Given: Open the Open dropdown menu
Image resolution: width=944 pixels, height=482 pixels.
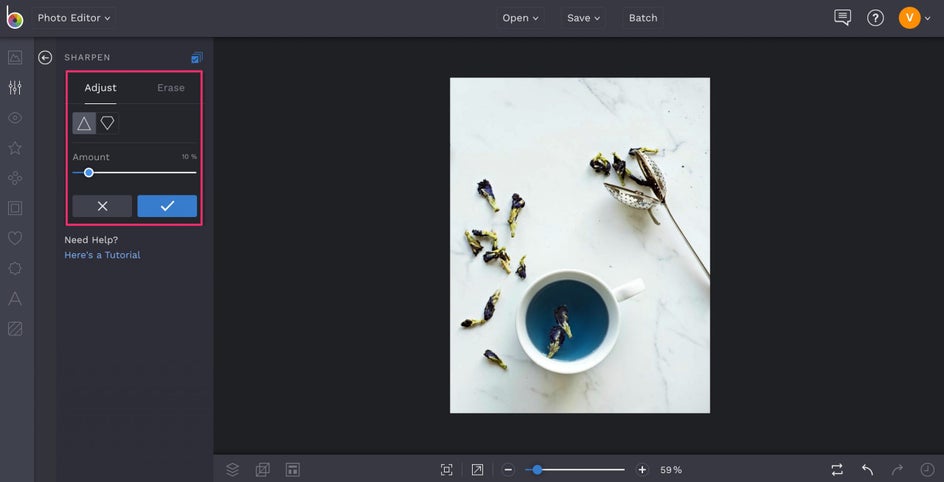Looking at the screenshot, I should tap(520, 18).
